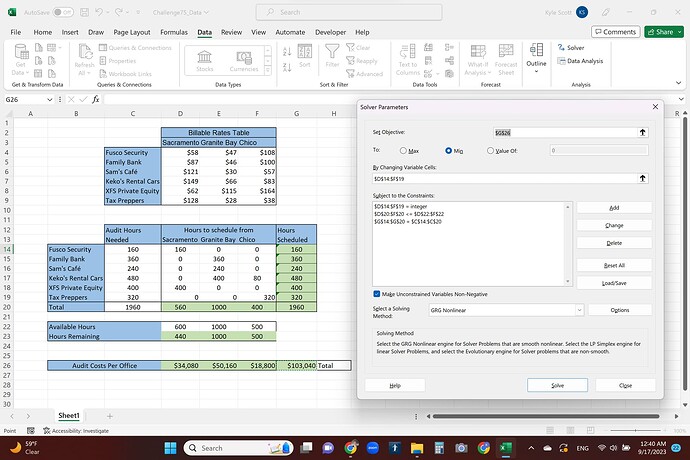Viewport: 690px width, 460px height.
Task: Expand Data Types gallery arrow
Action: 268,70
